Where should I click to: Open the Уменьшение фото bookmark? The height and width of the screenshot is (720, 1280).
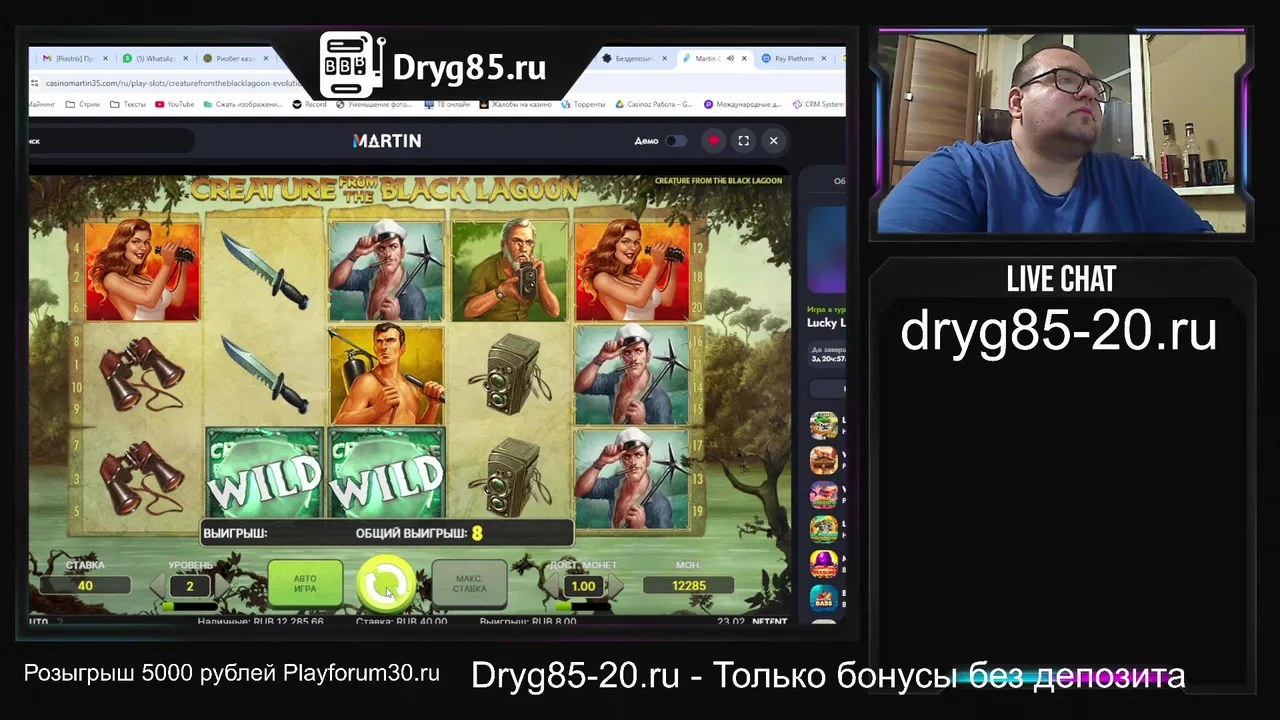tap(374, 104)
